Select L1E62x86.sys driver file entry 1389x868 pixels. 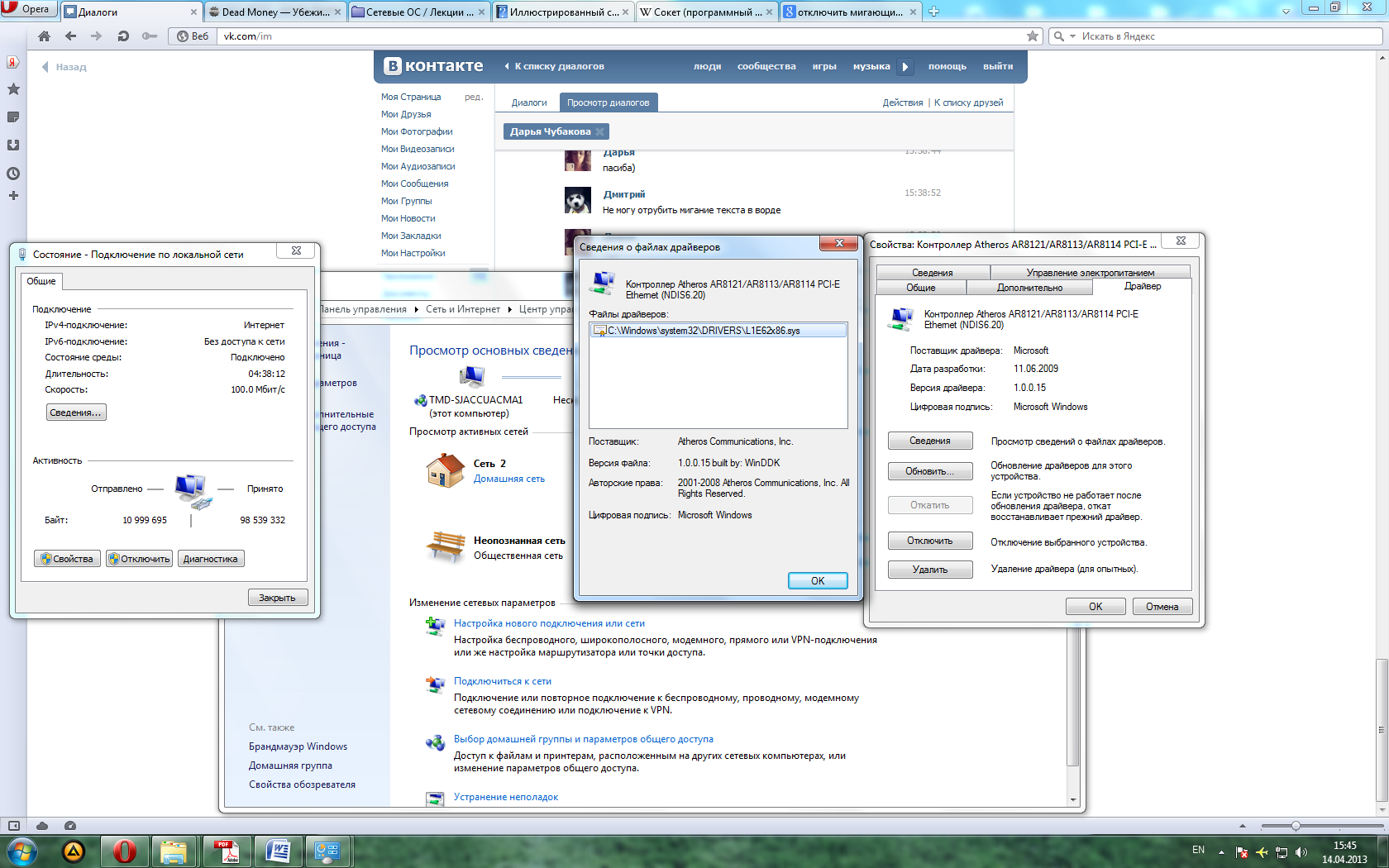pos(718,331)
